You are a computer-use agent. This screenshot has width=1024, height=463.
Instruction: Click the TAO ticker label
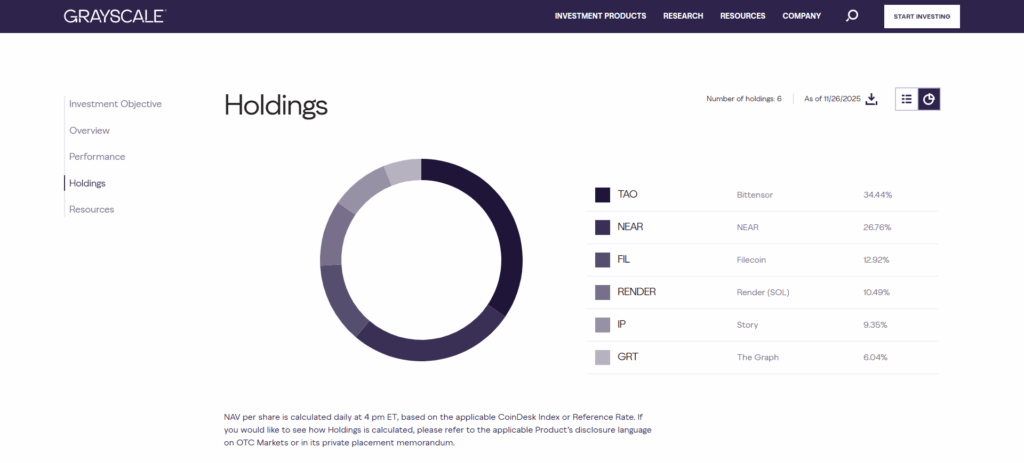[x=627, y=195]
